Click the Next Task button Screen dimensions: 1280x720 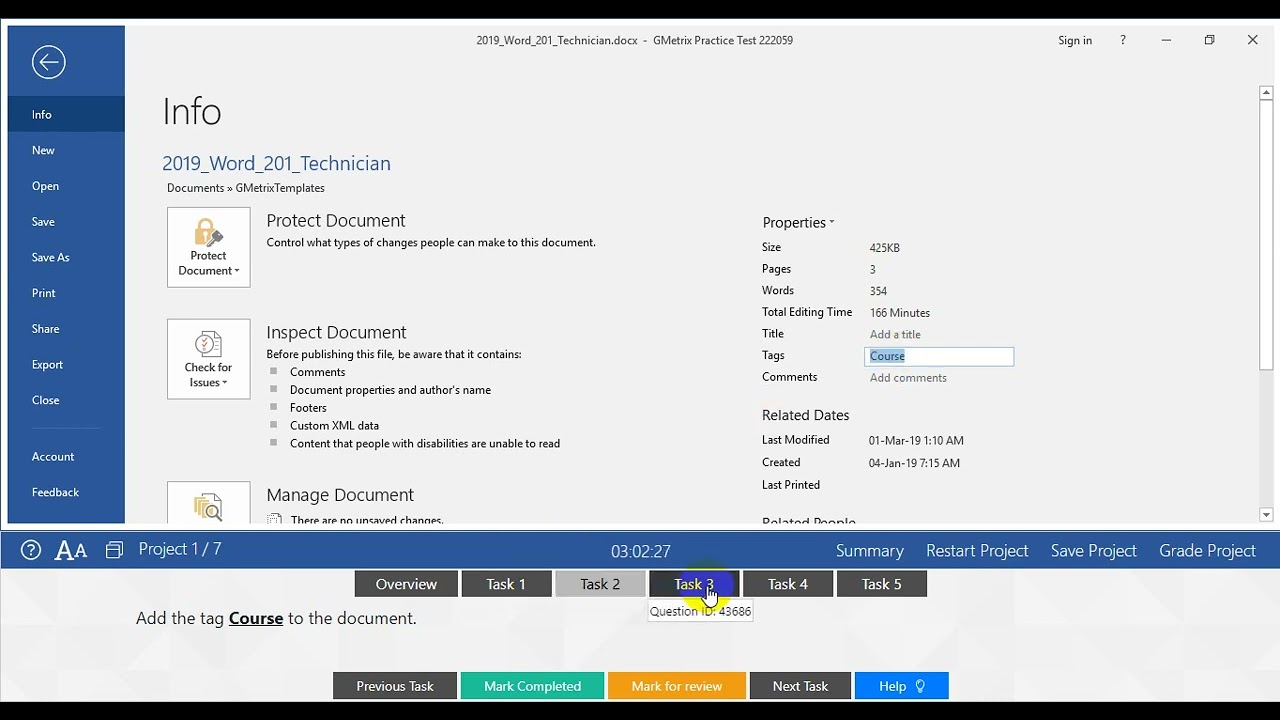point(800,686)
